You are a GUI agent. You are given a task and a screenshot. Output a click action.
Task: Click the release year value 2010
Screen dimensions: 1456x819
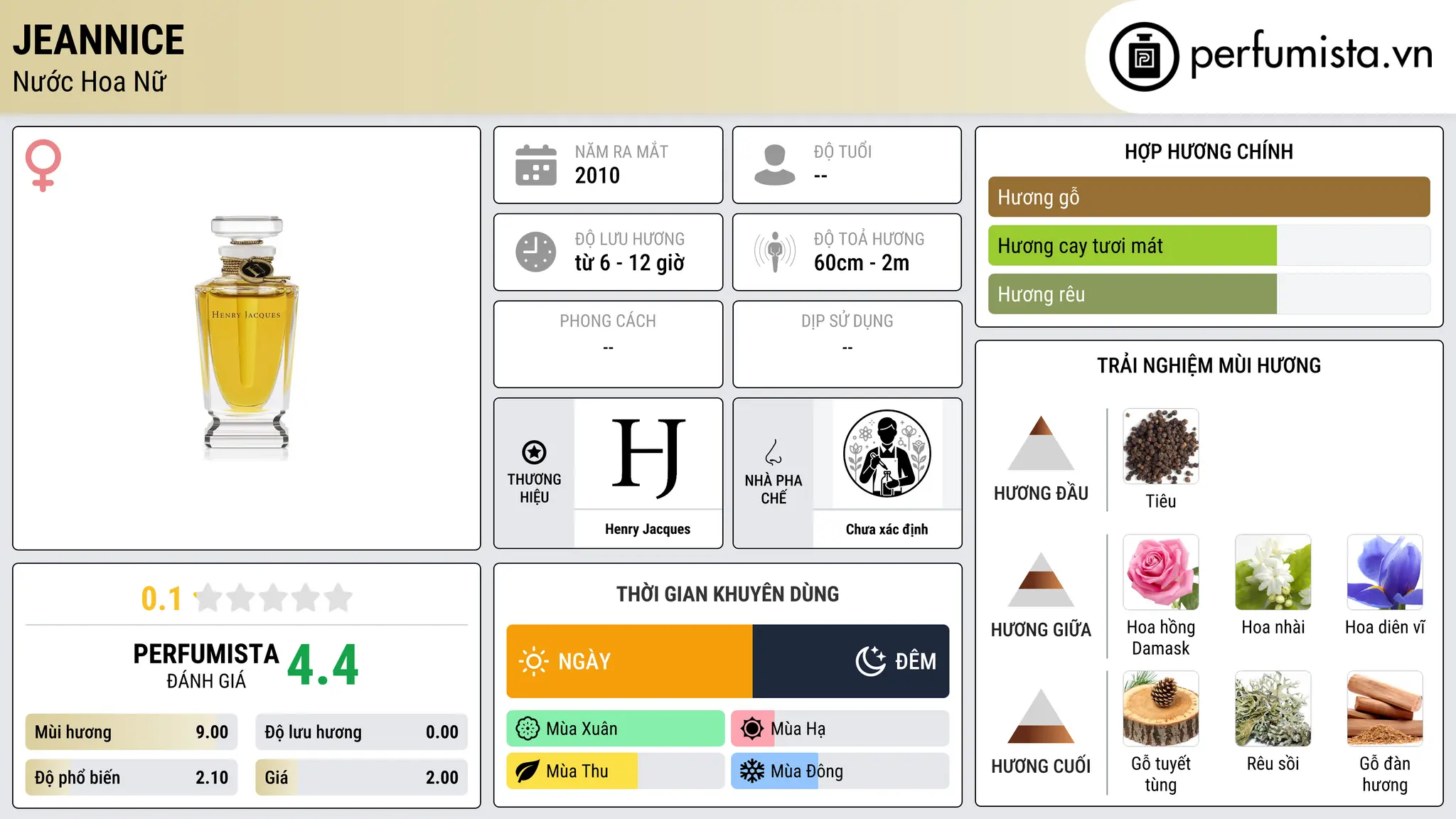pyautogui.click(x=597, y=176)
